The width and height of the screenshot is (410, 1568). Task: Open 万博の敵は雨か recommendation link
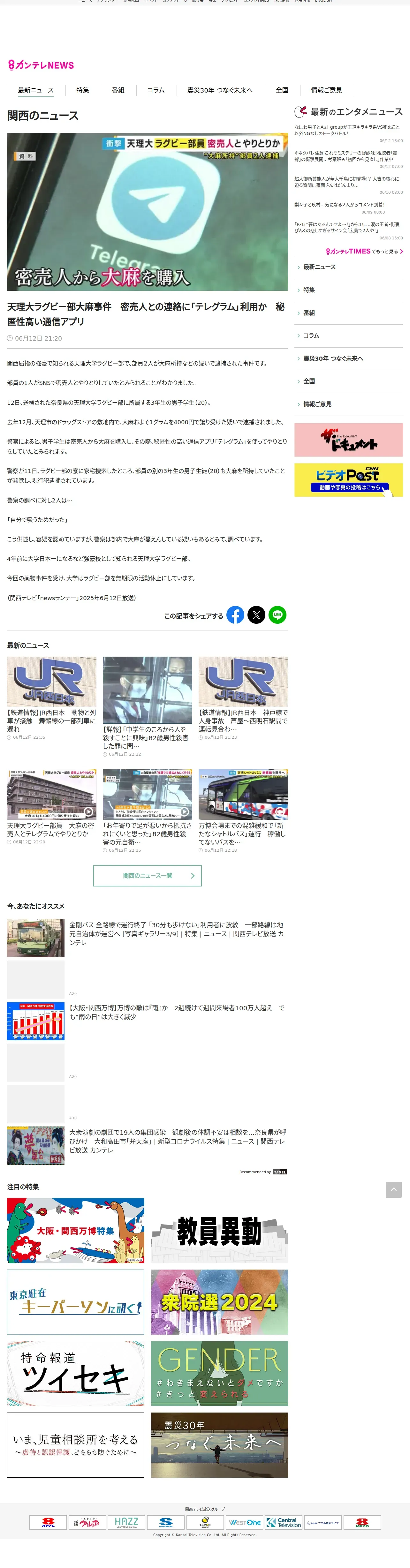coord(148,1021)
